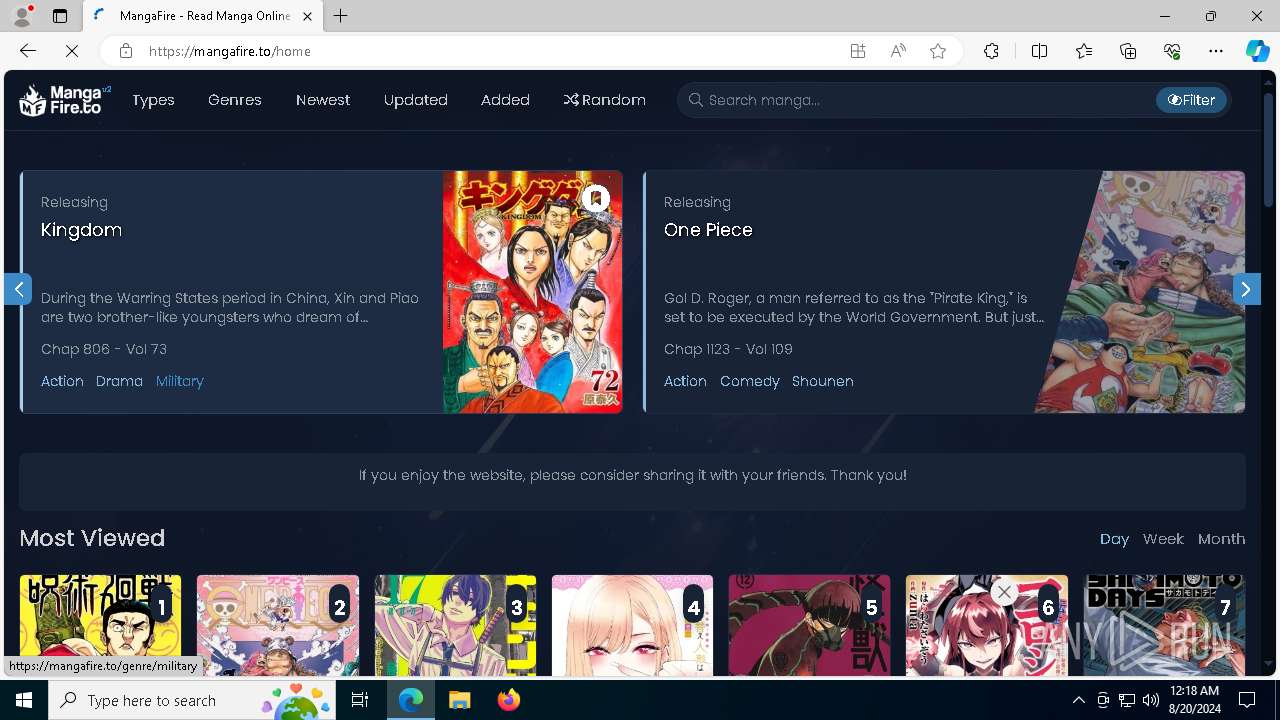Go back in browser history
This screenshot has height=720, width=1280.
tap(28, 50)
